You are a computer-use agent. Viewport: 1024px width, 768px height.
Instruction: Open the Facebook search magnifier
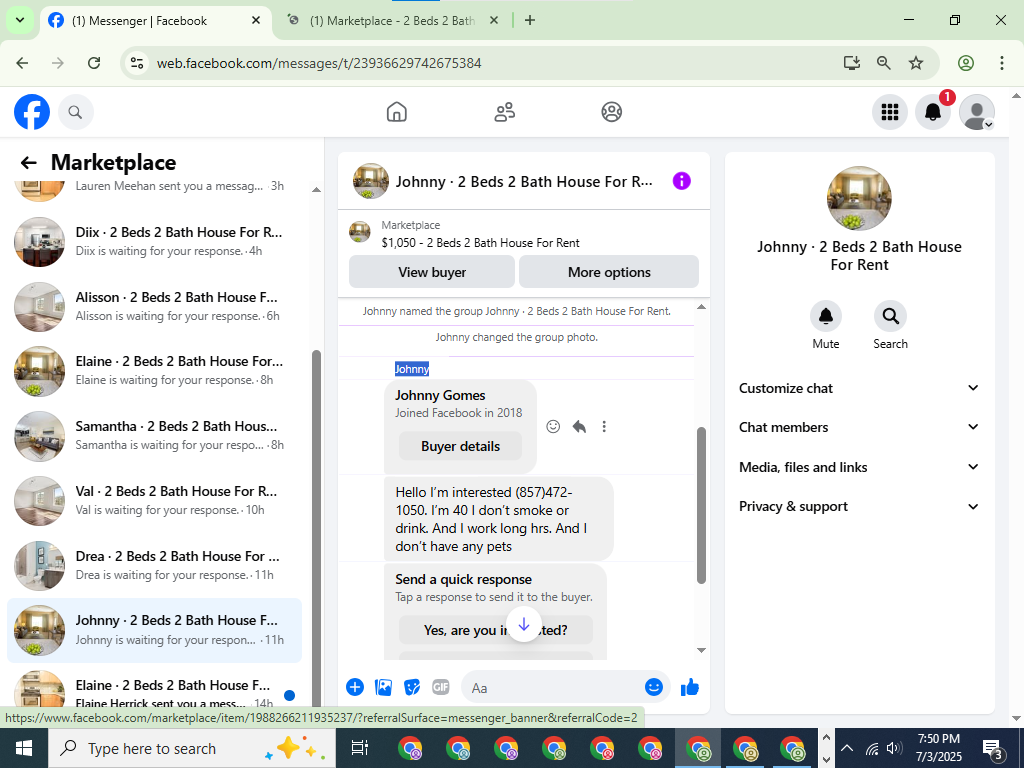pos(76,112)
